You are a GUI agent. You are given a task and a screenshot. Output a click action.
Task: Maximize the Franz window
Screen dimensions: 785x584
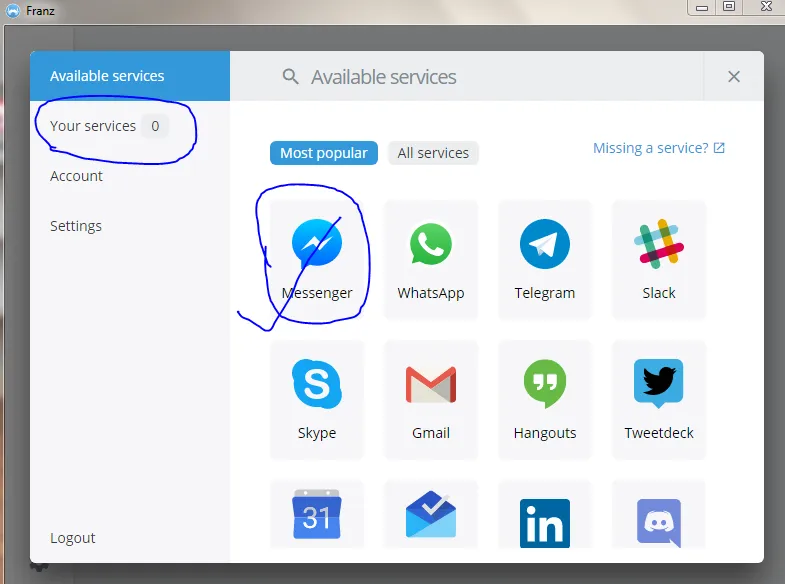pos(729,7)
